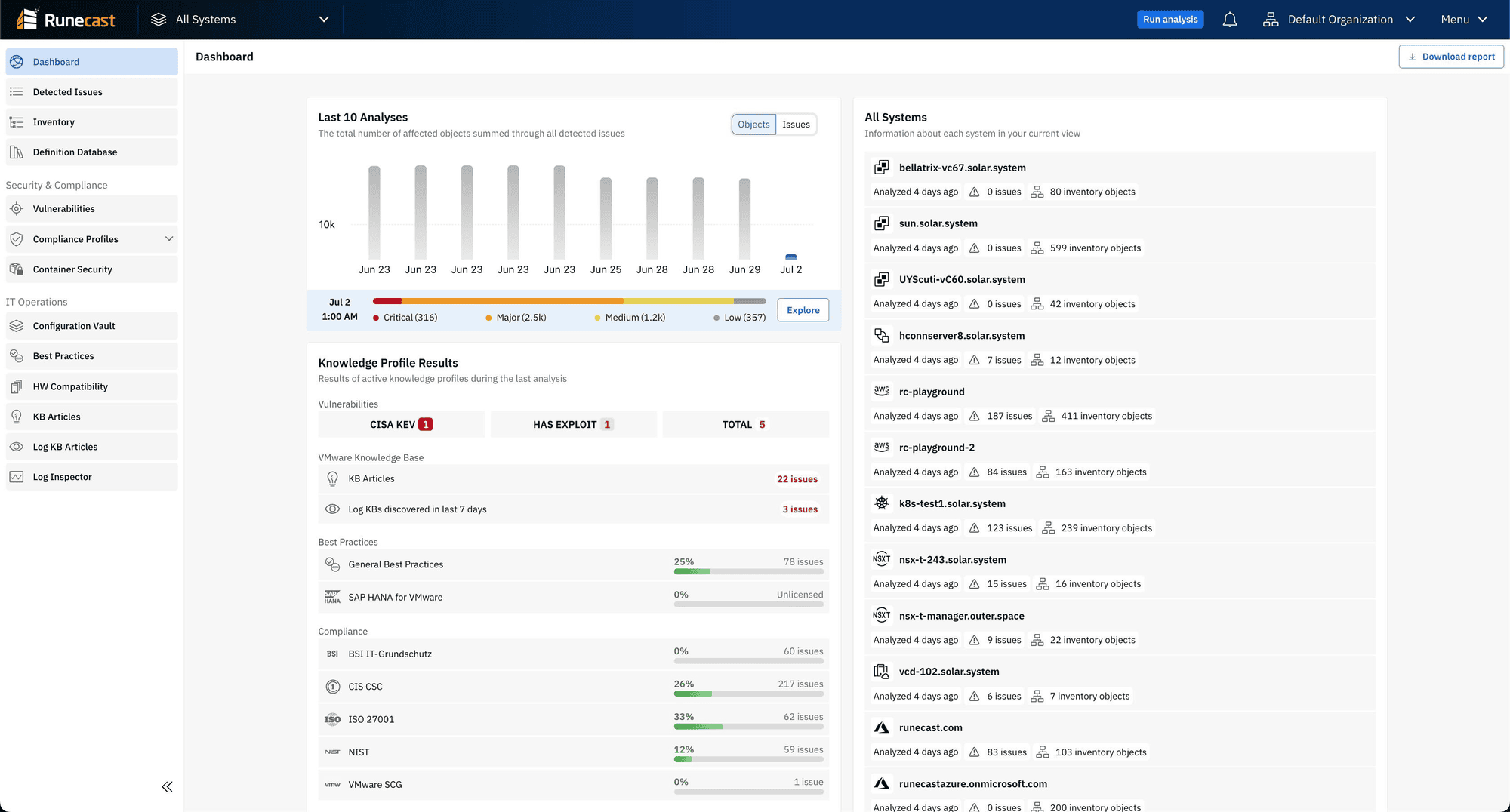
Task: Click the All Systems layers icon
Action: 159,20
